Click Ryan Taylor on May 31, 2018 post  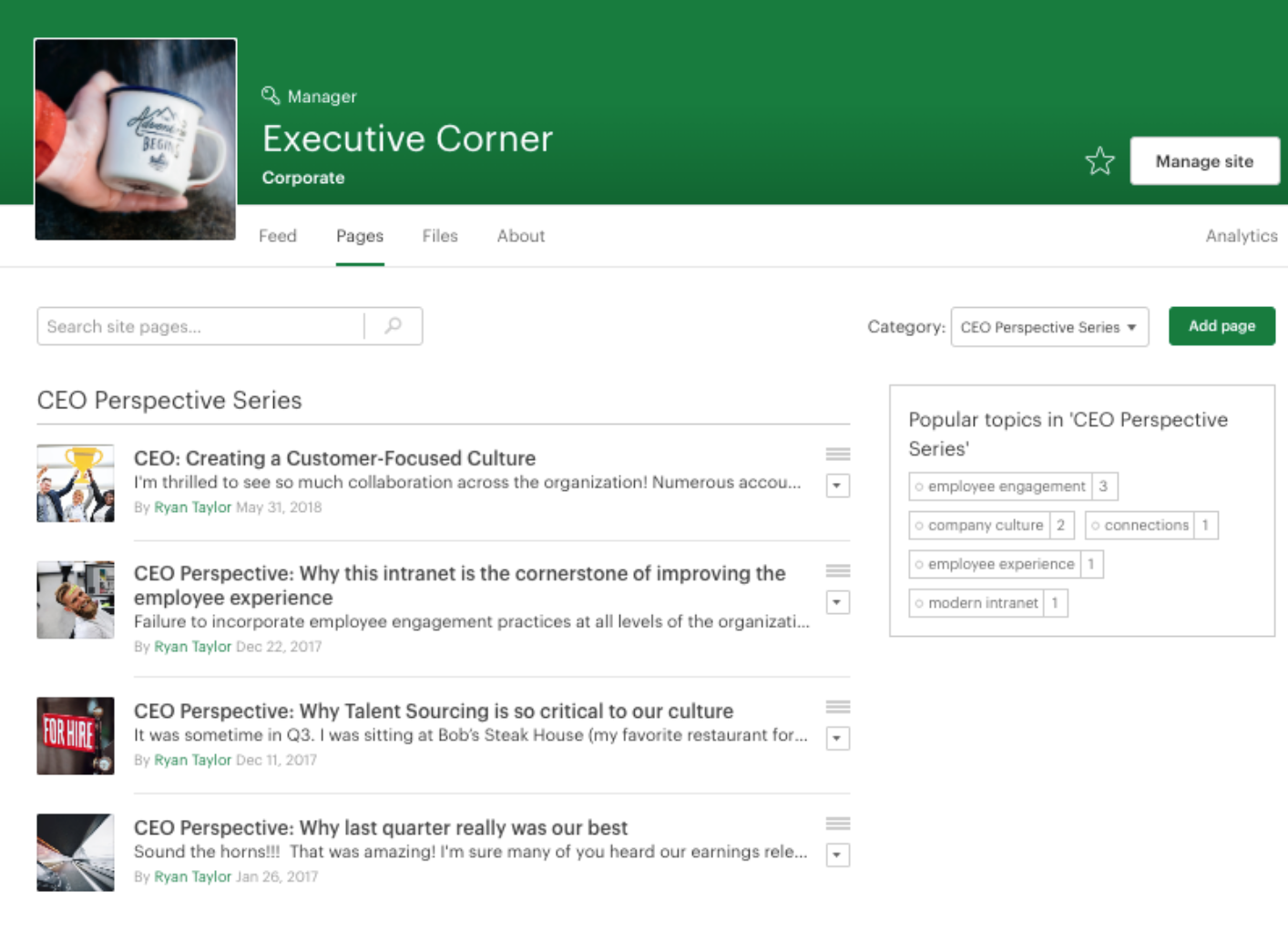193,507
